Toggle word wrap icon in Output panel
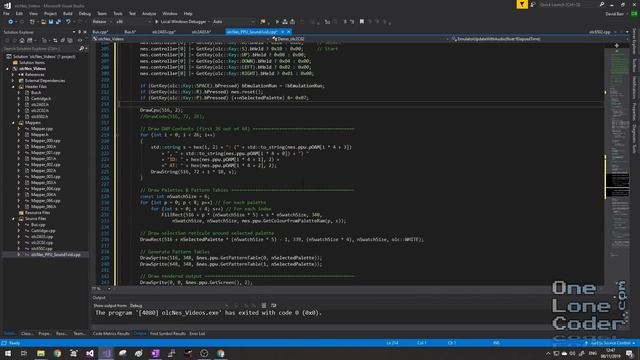640x360 pixels. pos(273,305)
